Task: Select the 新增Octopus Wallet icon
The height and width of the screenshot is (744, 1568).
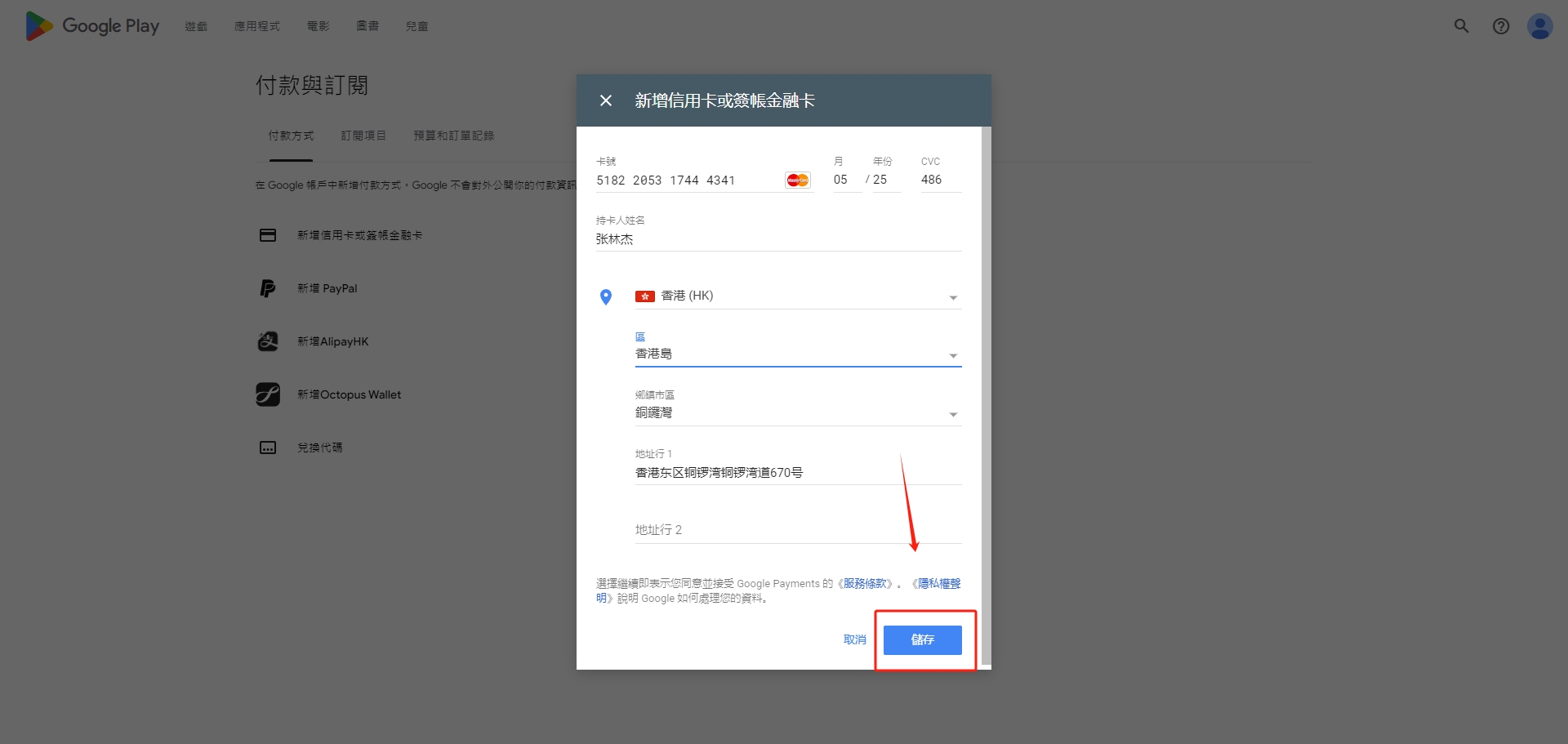Action: (268, 394)
